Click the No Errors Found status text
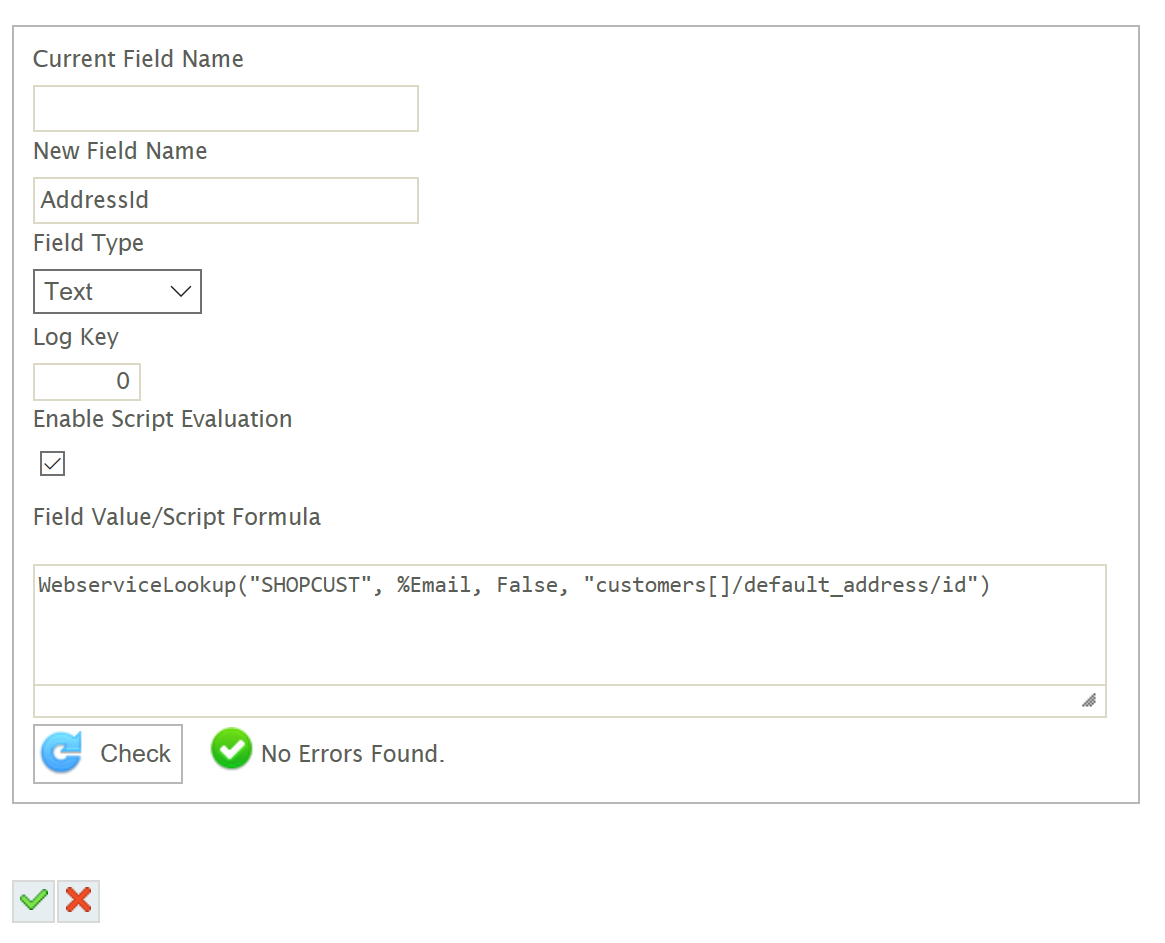This screenshot has width=1165, height=943. (x=352, y=755)
